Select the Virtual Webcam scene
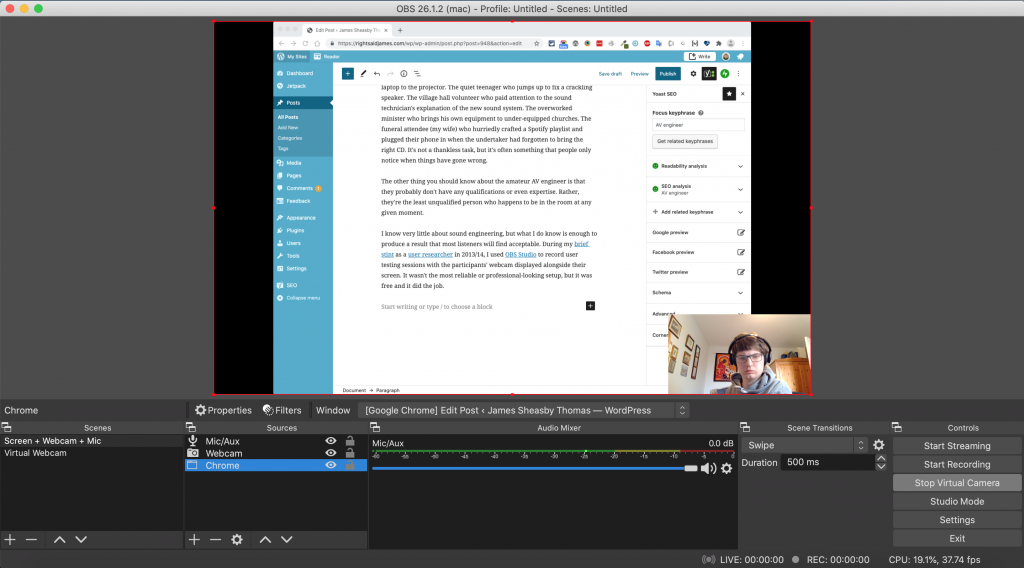Screen dimensions: 1024x568 click(x=91, y=452)
